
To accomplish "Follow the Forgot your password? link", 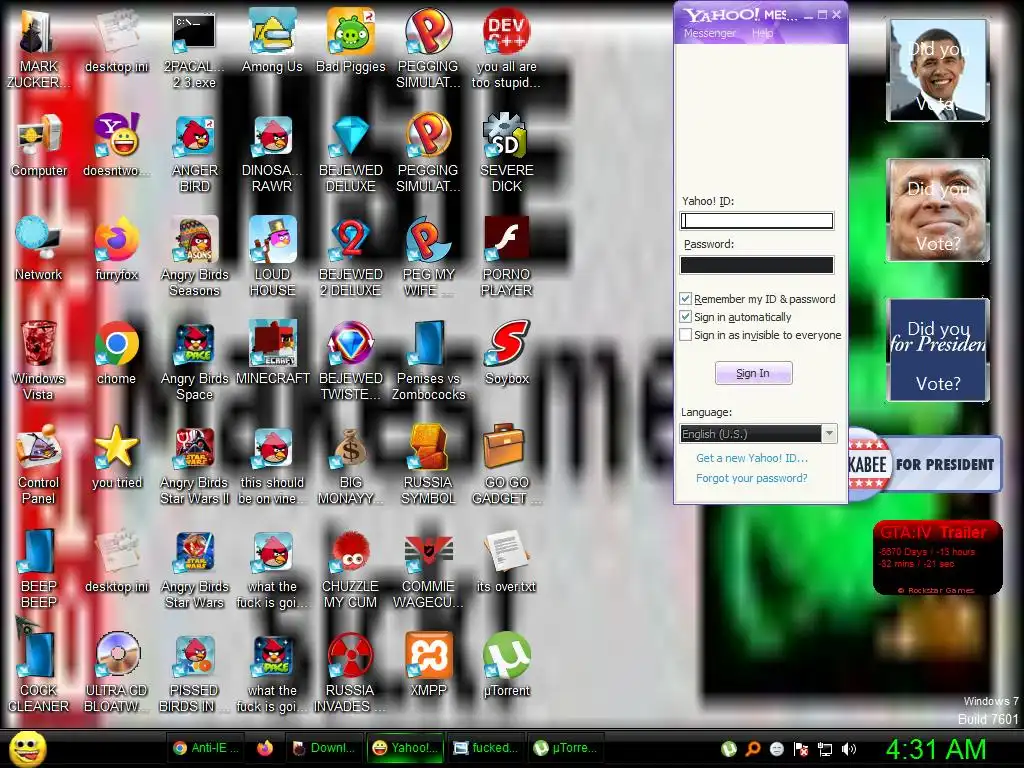I will click(x=752, y=478).
